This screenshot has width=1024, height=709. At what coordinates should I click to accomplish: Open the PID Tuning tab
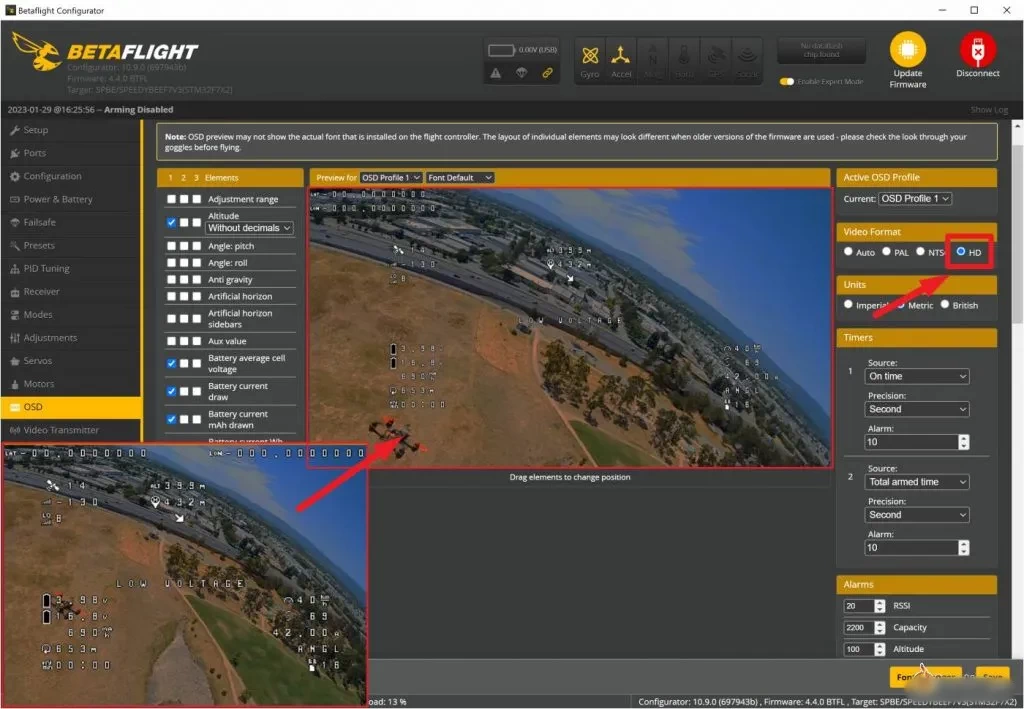[71, 268]
